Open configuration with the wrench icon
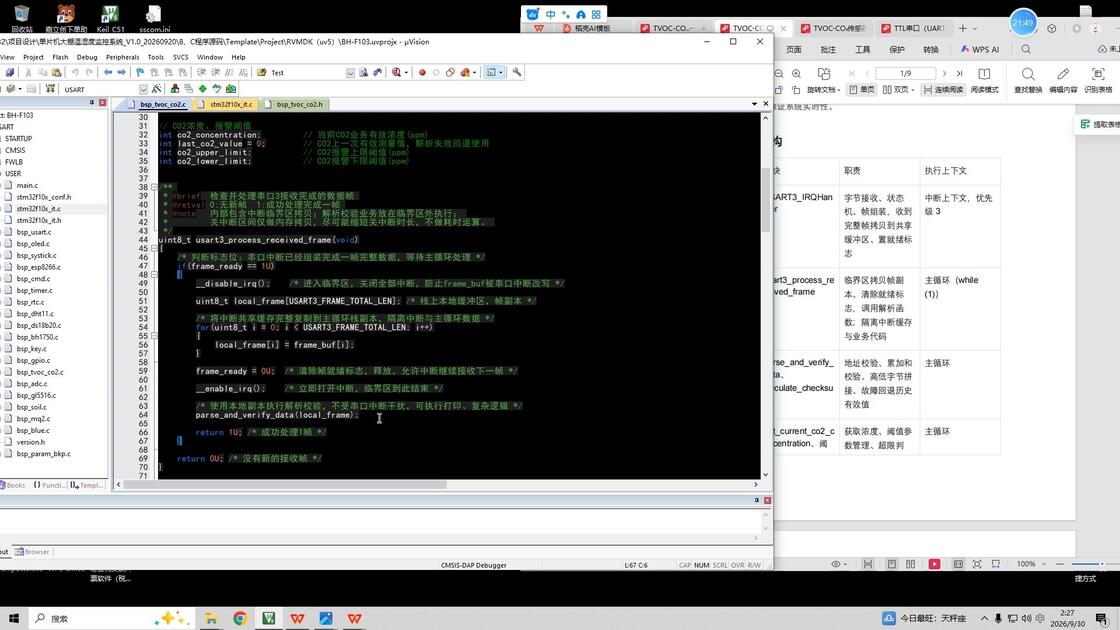Screen dimensions: 1120x630 tap(517, 72)
